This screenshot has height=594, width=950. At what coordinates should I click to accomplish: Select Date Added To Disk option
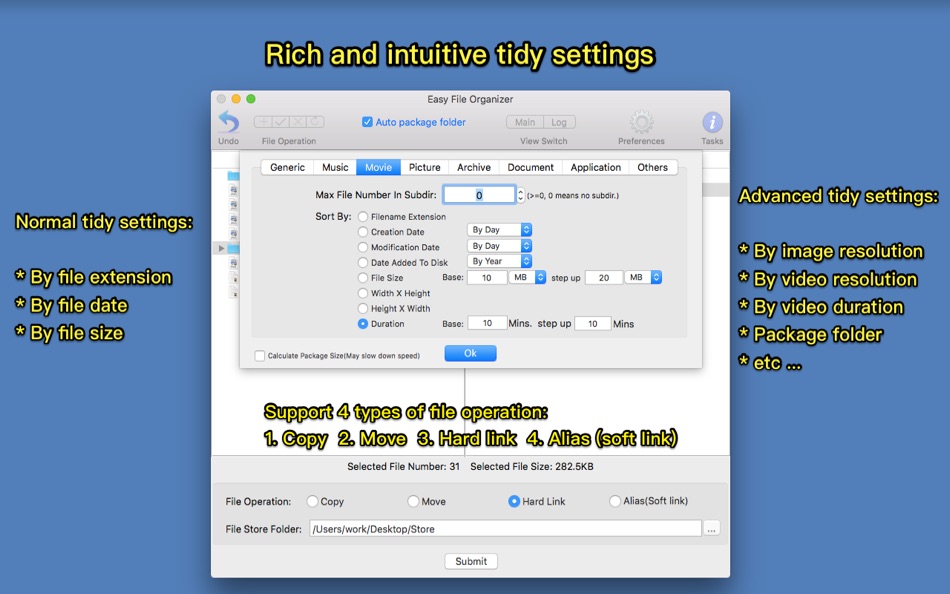click(x=362, y=262)
